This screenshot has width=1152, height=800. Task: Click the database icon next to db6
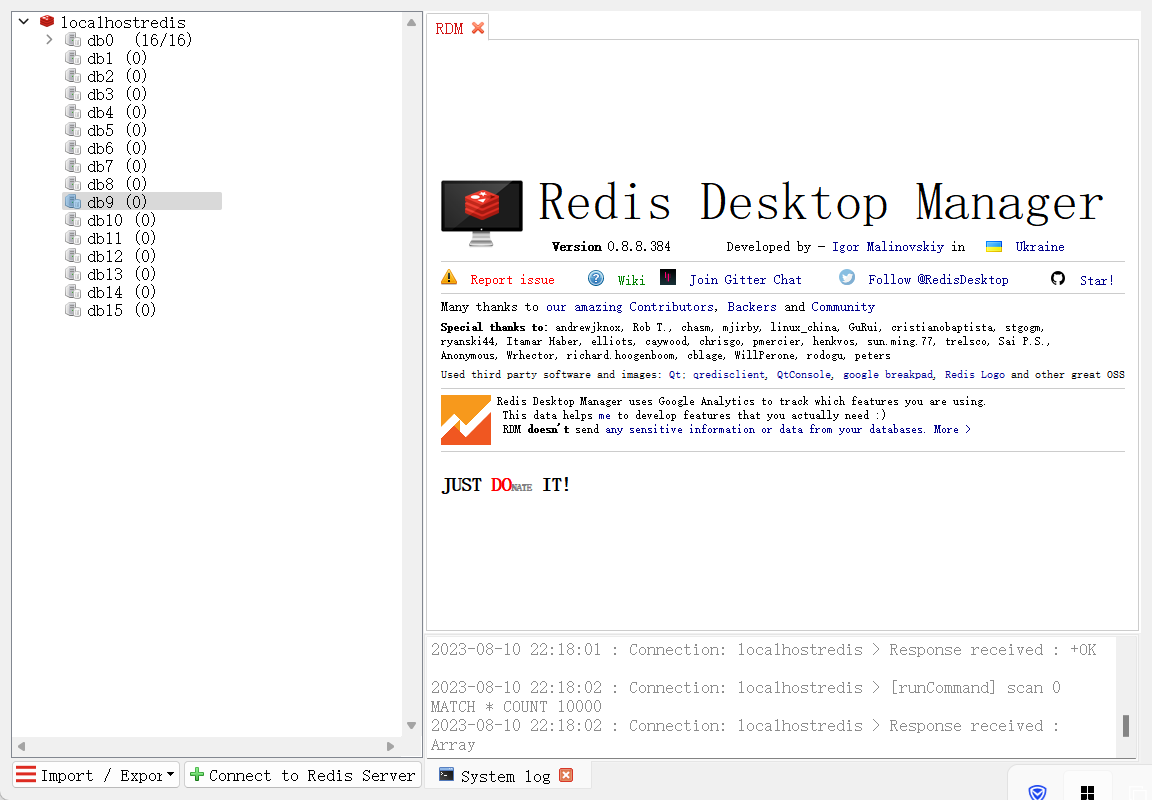click(73, 148)
